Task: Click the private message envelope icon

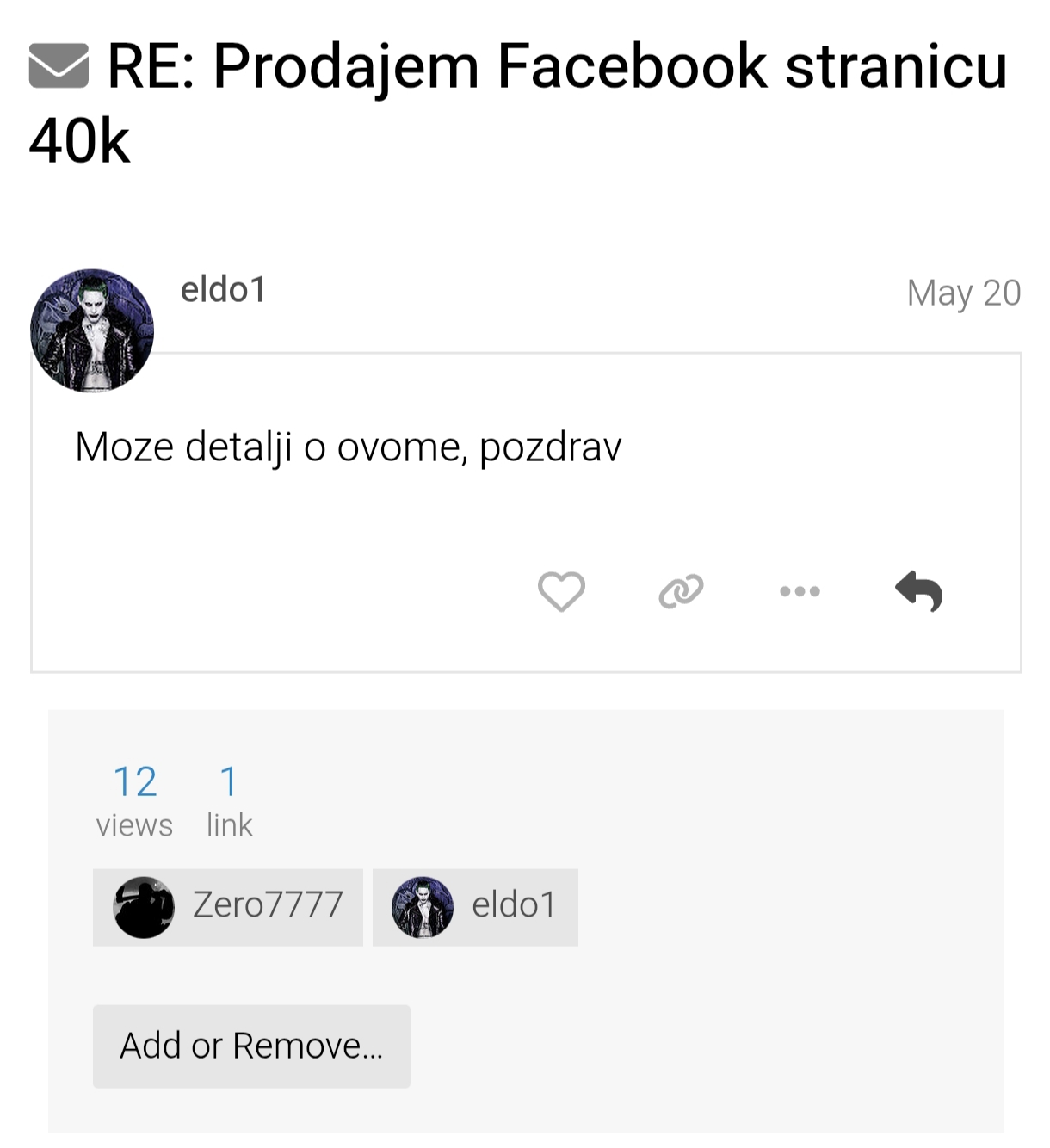Action: point(59,66)
